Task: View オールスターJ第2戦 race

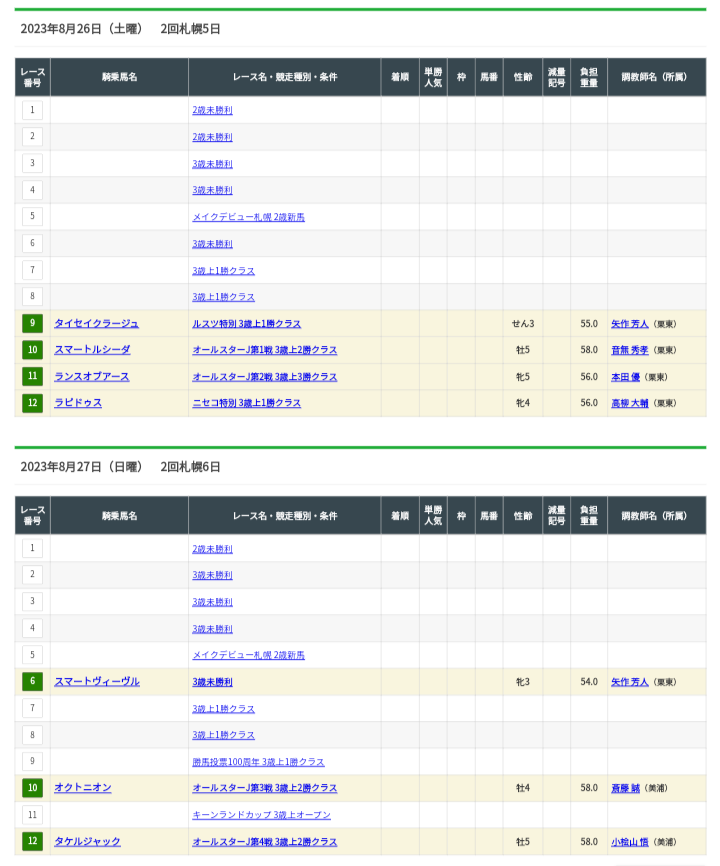Action: 264,377
